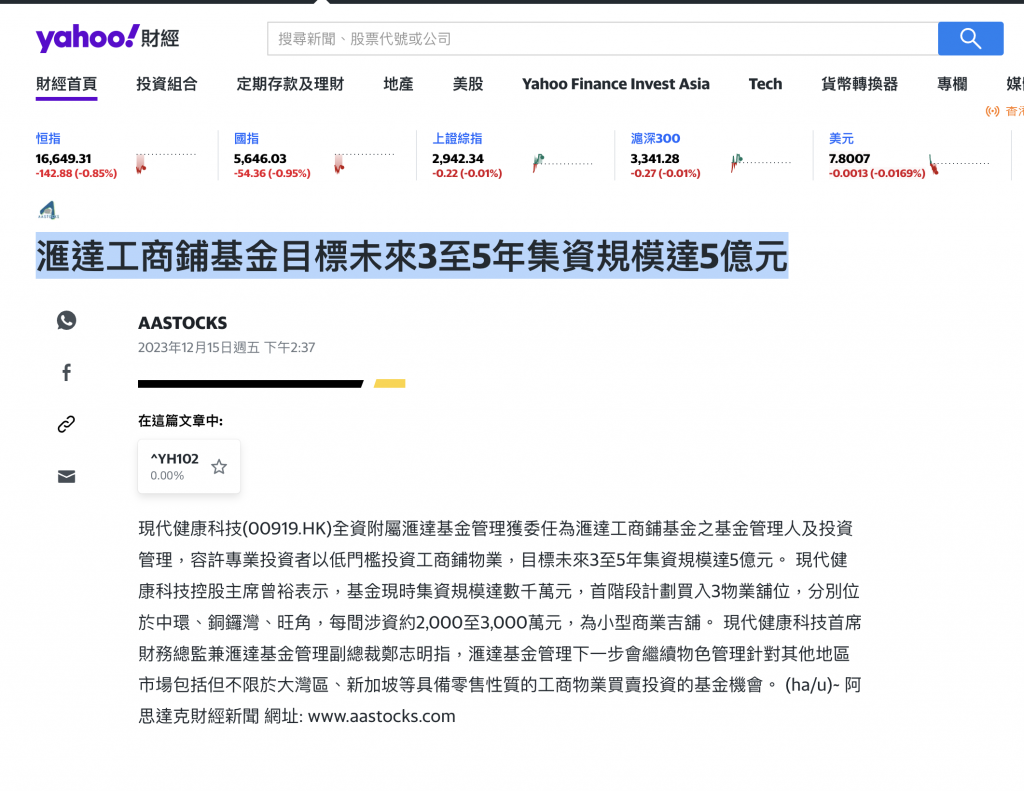The image size is (1024, 791).
Task: Click the 00919.HK stock code in article
Action: (x=287, y=528)
